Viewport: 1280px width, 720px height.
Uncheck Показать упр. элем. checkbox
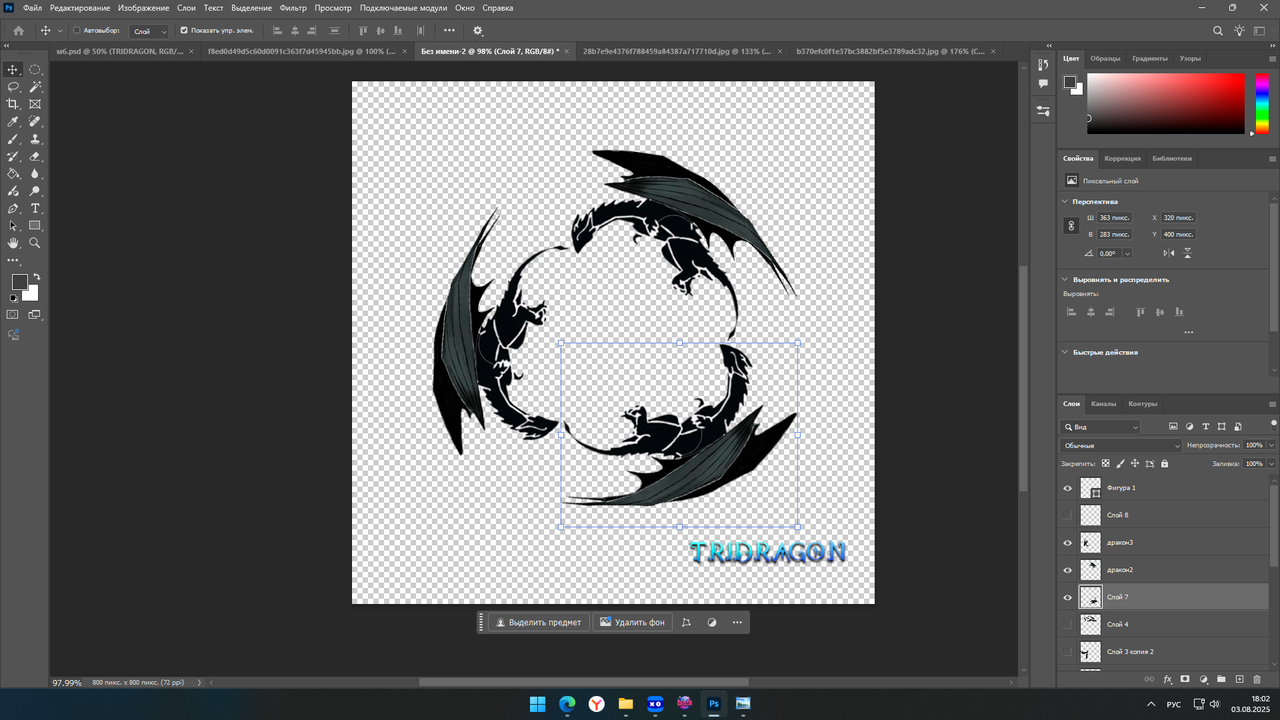(x=183, y=31)
